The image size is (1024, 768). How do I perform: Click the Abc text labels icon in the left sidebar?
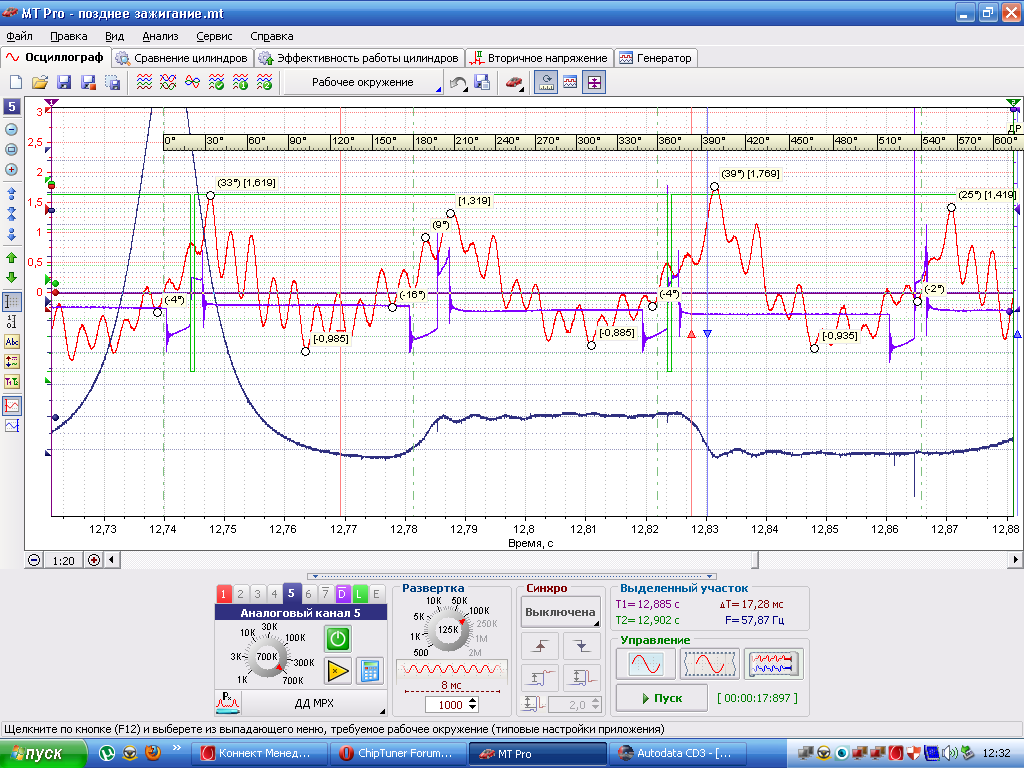12,342
